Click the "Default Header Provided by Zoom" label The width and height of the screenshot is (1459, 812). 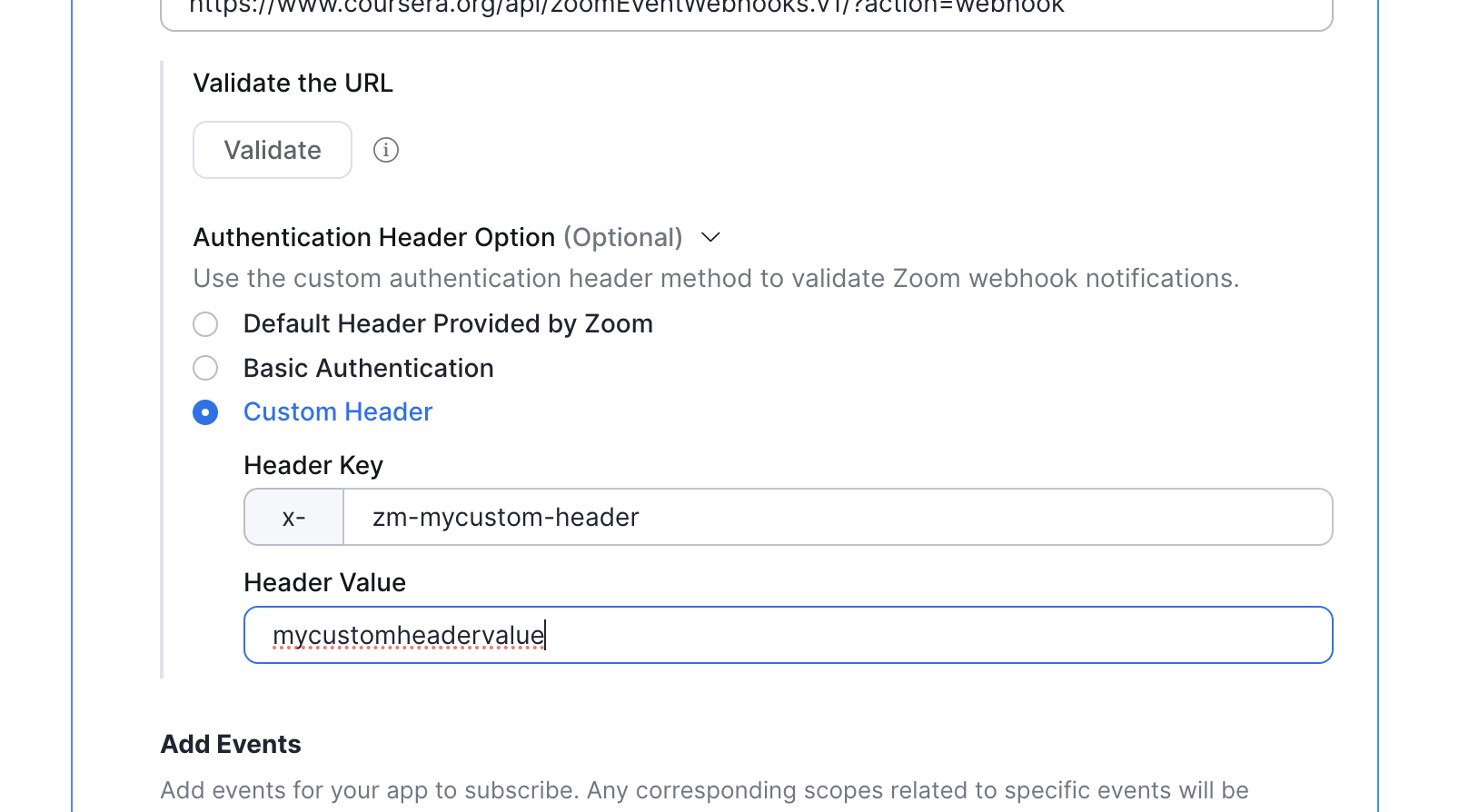click(x=448, y=324)
